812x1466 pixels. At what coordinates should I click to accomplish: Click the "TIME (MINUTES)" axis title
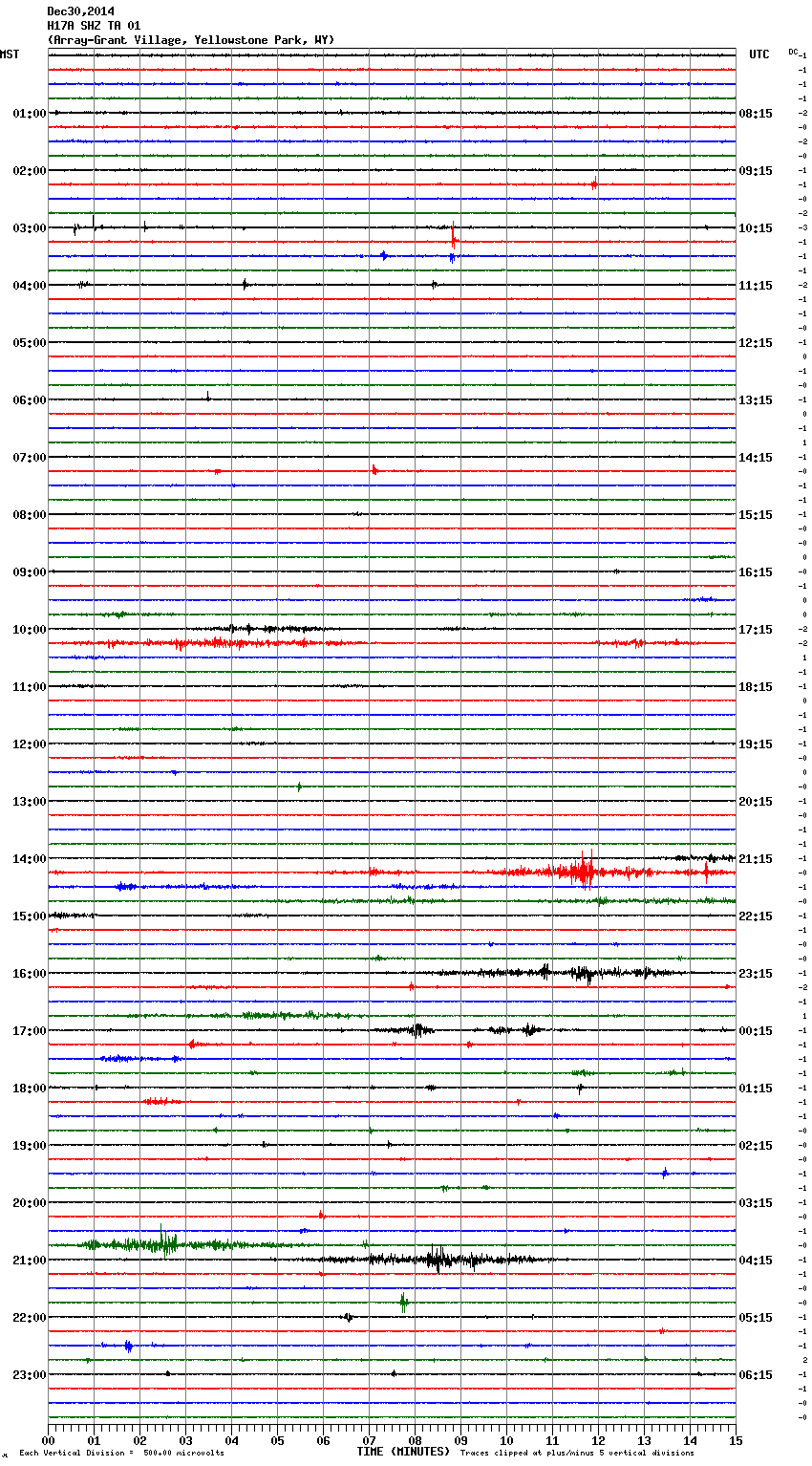tap(403, 1452)
